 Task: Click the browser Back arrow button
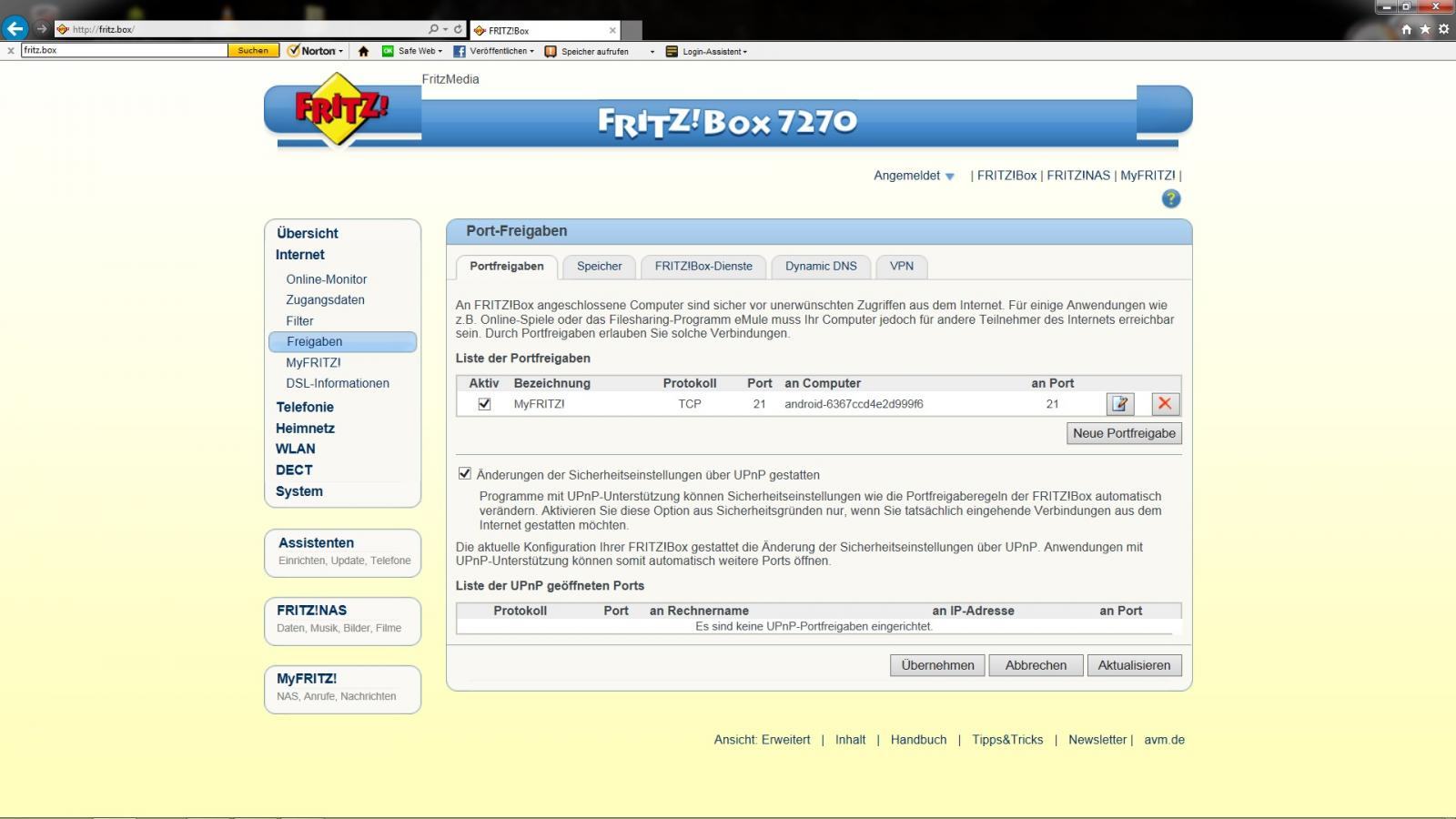click(15, 28)
